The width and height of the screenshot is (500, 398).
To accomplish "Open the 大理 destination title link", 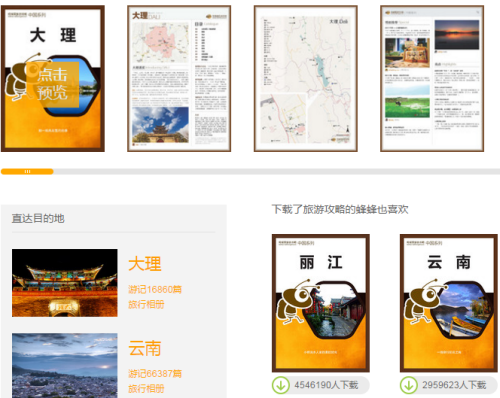I will [x=145, y=264].
